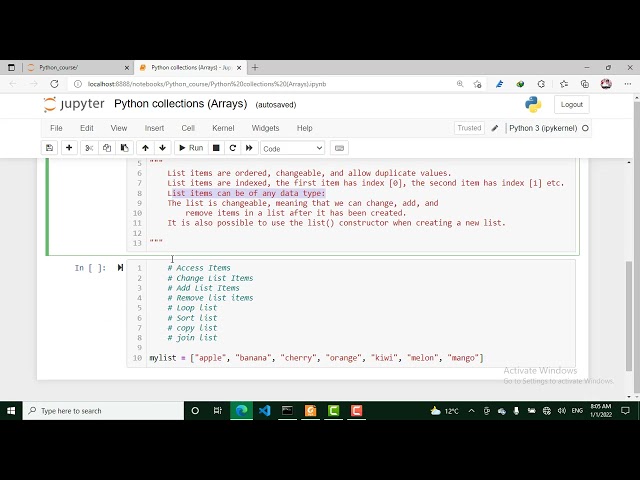The width and height of the screenshot is (640, 480).
Task: Click the zoom magnifier icon in address bar
Action: click(460, 84)
